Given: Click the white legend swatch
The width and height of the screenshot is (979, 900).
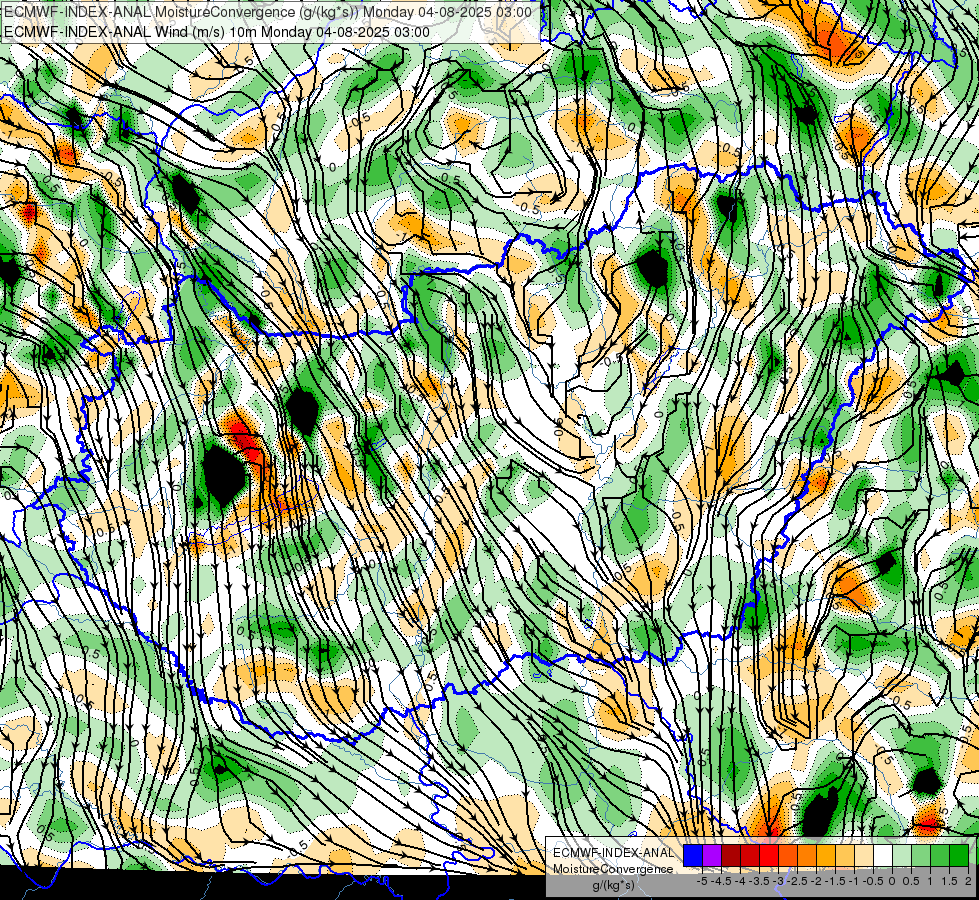Looking at the screenshot, I should pos(883,855).
